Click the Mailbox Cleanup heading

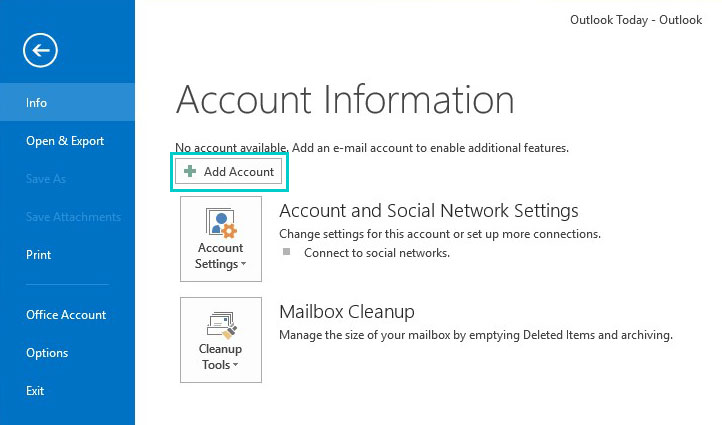(347, 312)
